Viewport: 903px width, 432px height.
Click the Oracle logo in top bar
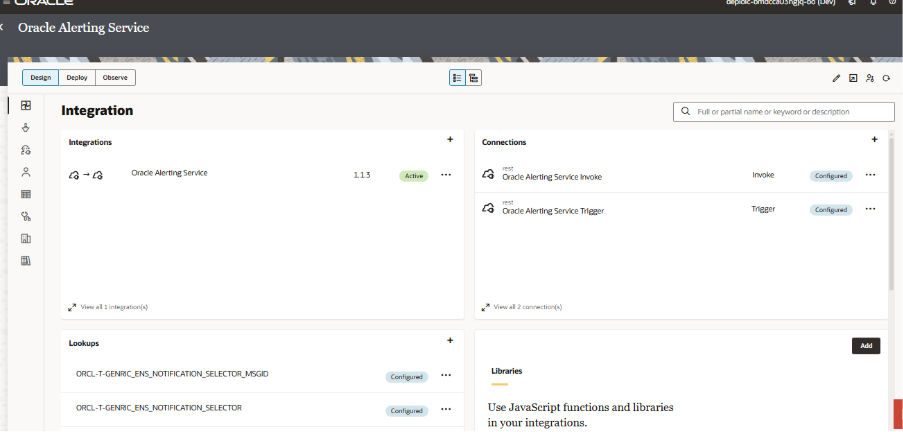pos(44,2)
